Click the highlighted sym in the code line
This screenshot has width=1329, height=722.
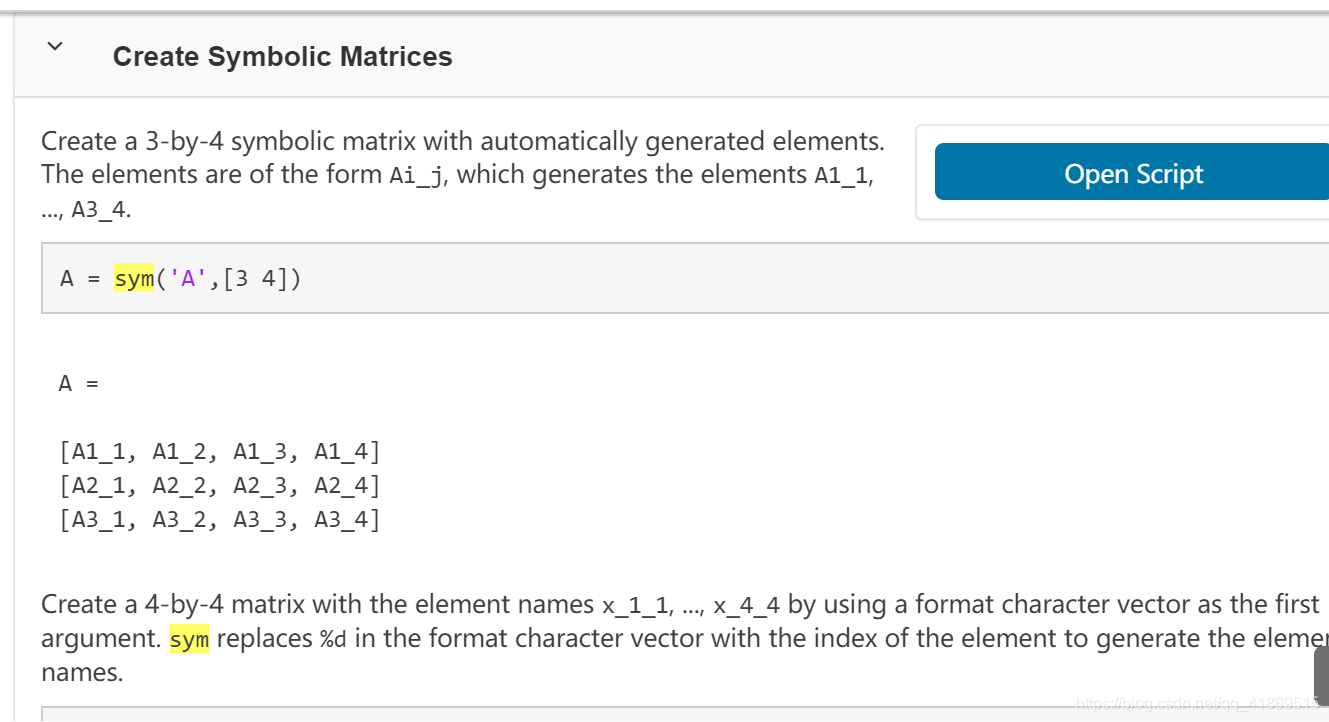click(x=134, y=278)
